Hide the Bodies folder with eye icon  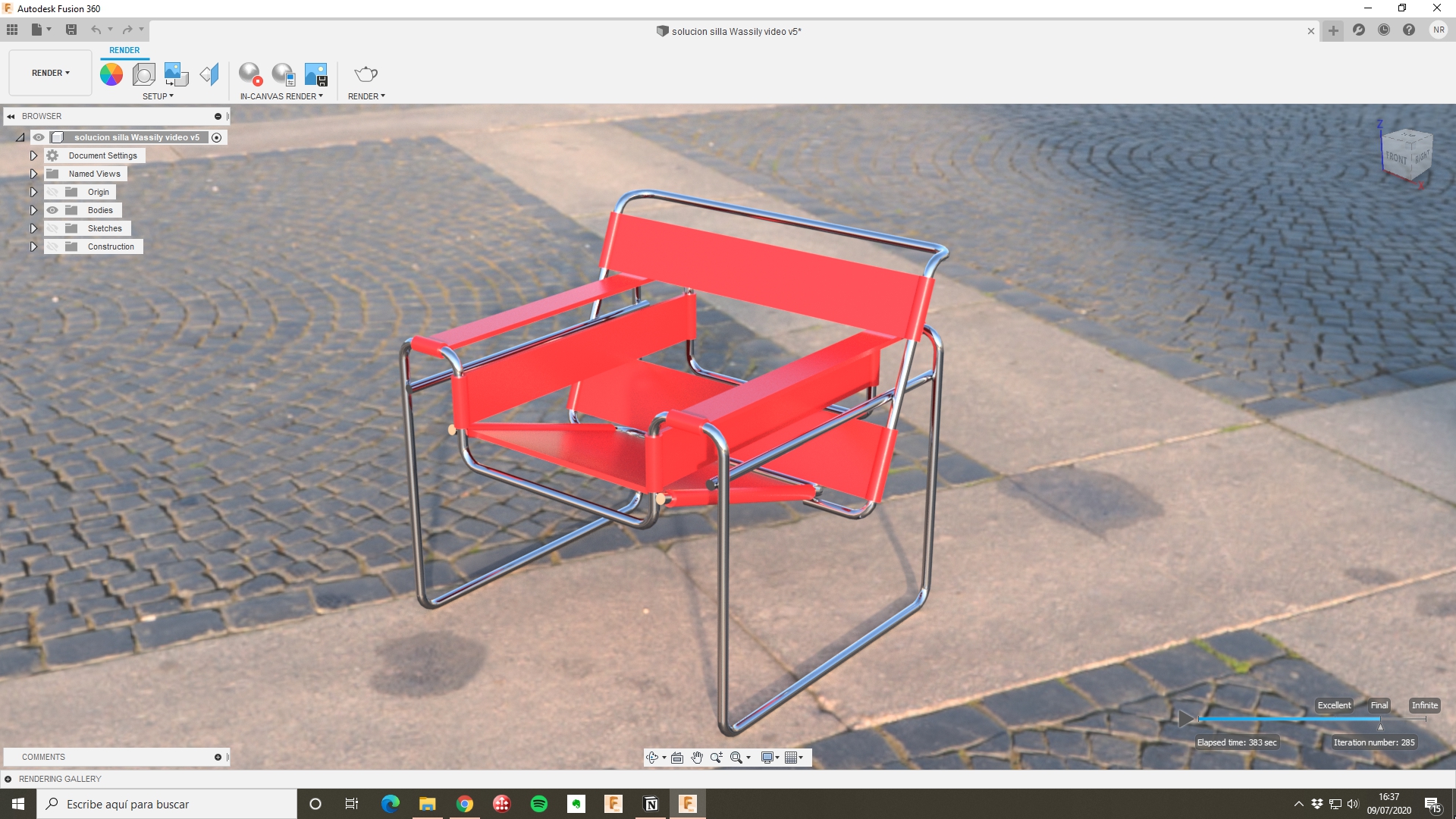click(x=52, y=210)
